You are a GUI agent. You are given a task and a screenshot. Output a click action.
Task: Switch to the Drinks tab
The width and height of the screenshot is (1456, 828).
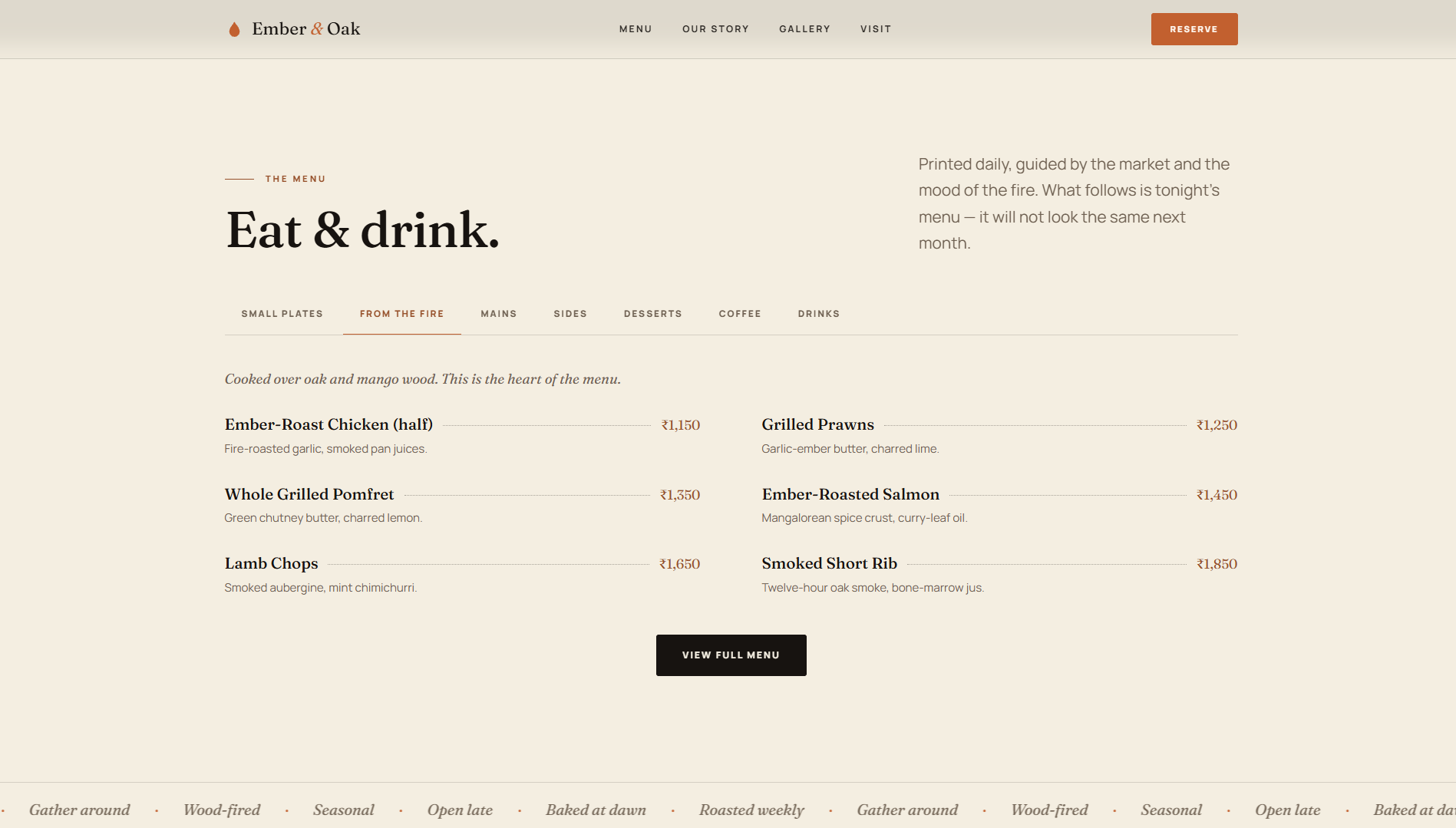click(819, 314)
